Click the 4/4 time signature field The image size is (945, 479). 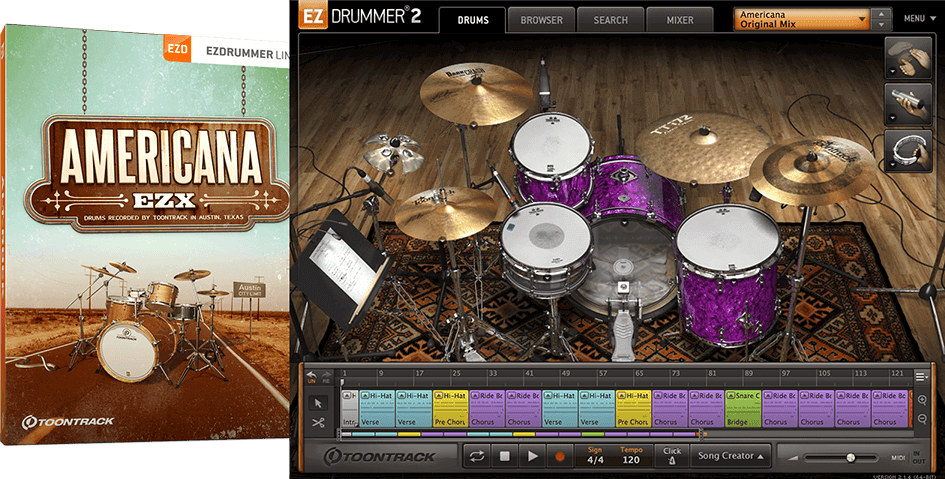point(595,460)
